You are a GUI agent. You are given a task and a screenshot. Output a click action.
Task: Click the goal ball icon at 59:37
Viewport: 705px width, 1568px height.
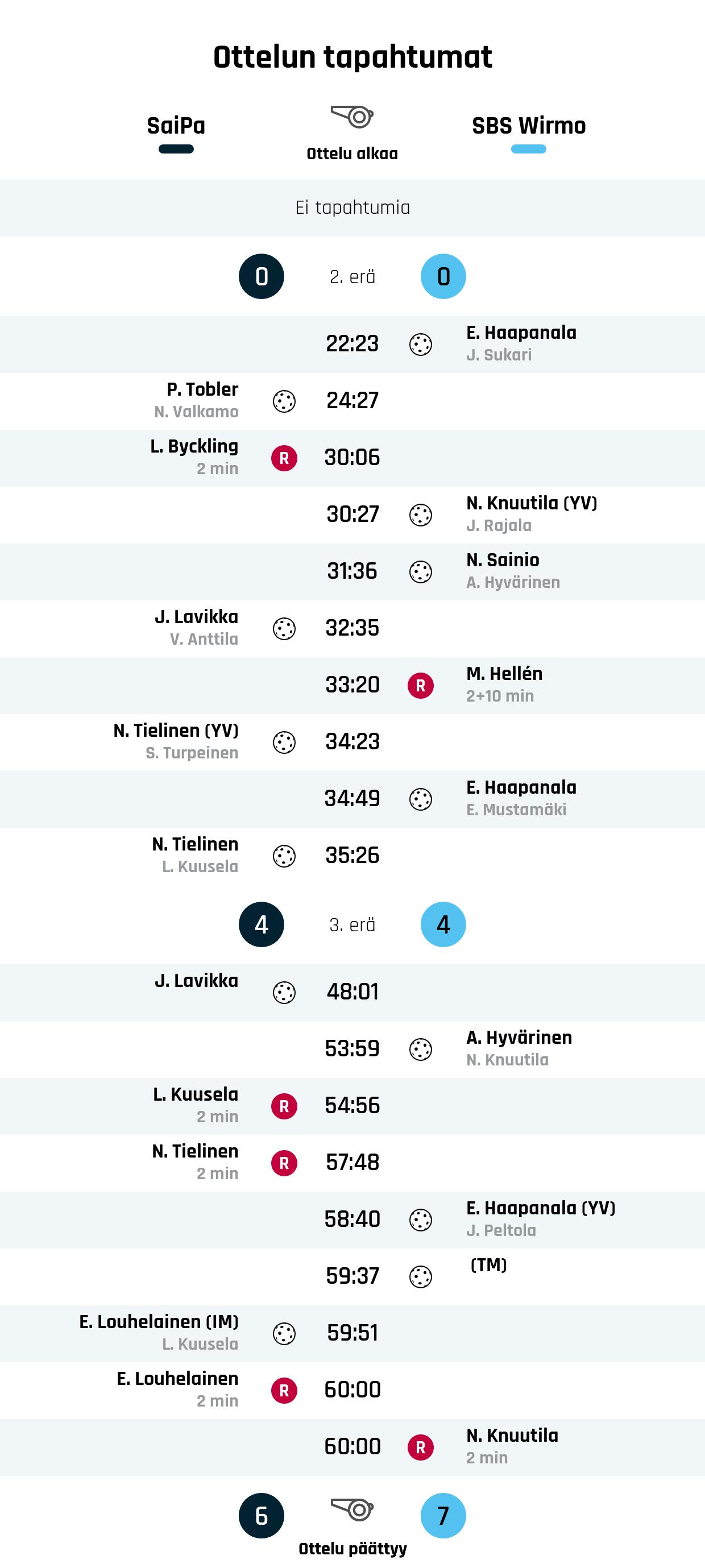420,1276
